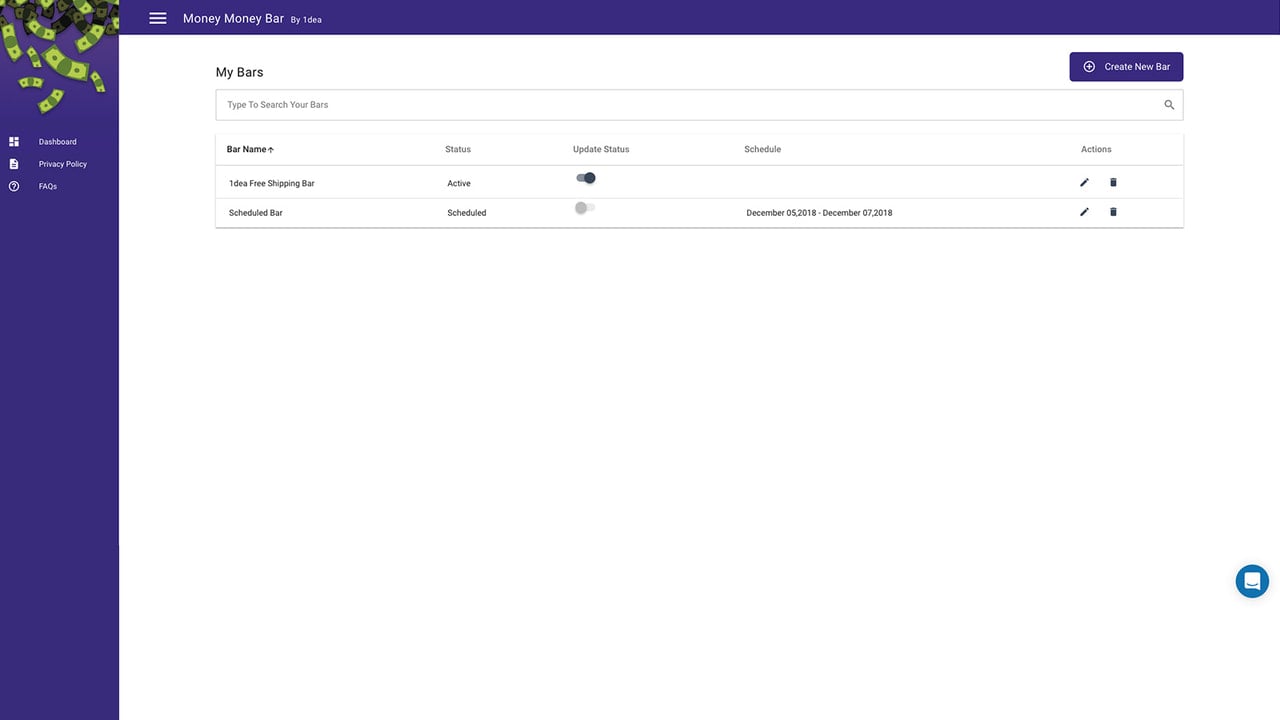Open the hamburger navigation menu
Image resolution: width=1280 pixels, height=720 pixels.
click(x=158, y=18)
